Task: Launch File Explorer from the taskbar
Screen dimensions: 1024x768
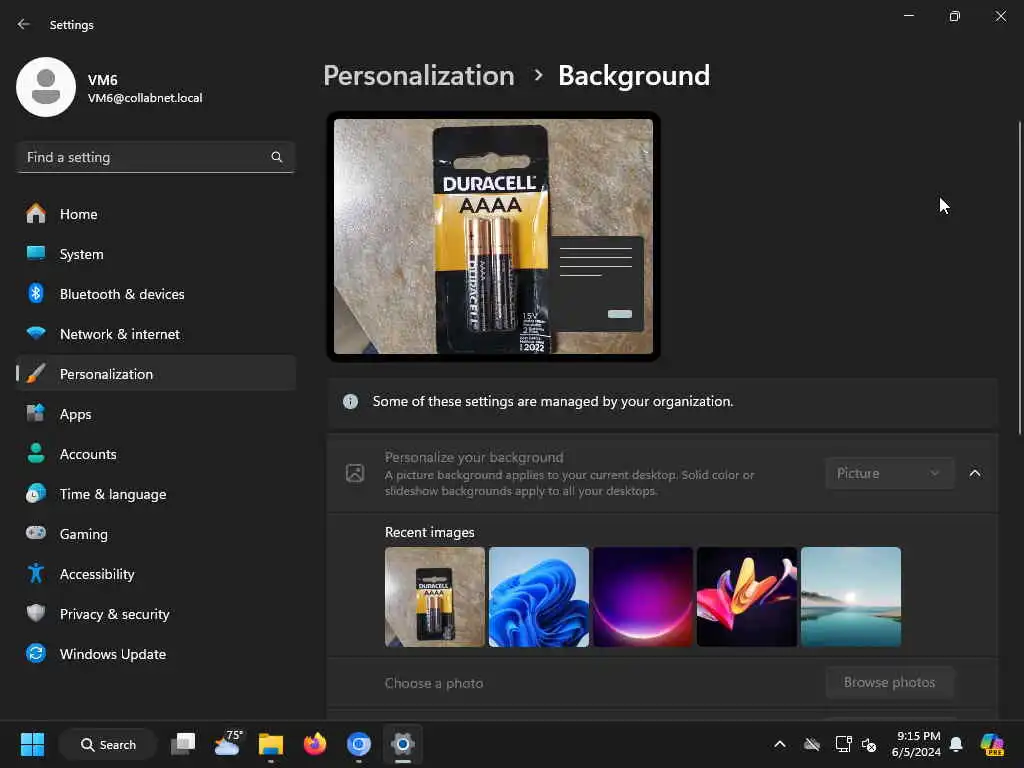Action: click(271, 744)
